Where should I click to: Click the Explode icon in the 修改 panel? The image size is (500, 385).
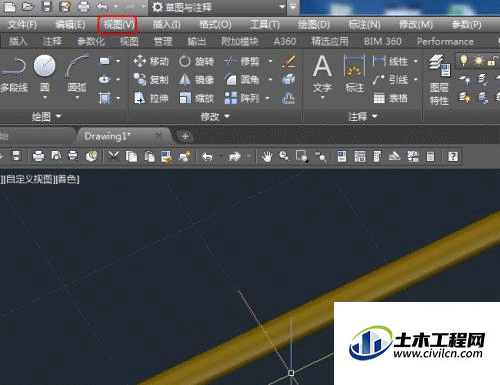(x=289, y=80)
